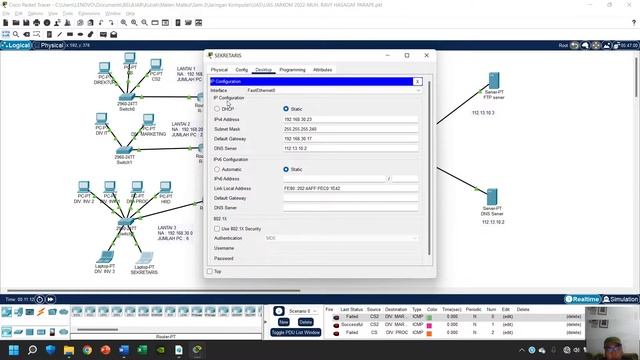Select Automatic radio for IPv6
640x360 pixels.
tap(217, 169)
